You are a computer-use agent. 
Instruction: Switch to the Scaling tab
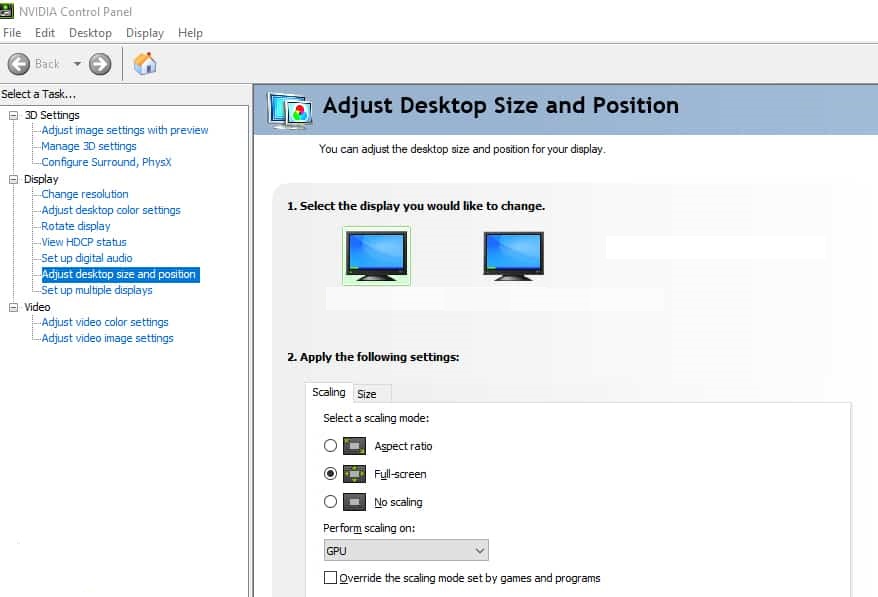(x=329, y=392)
